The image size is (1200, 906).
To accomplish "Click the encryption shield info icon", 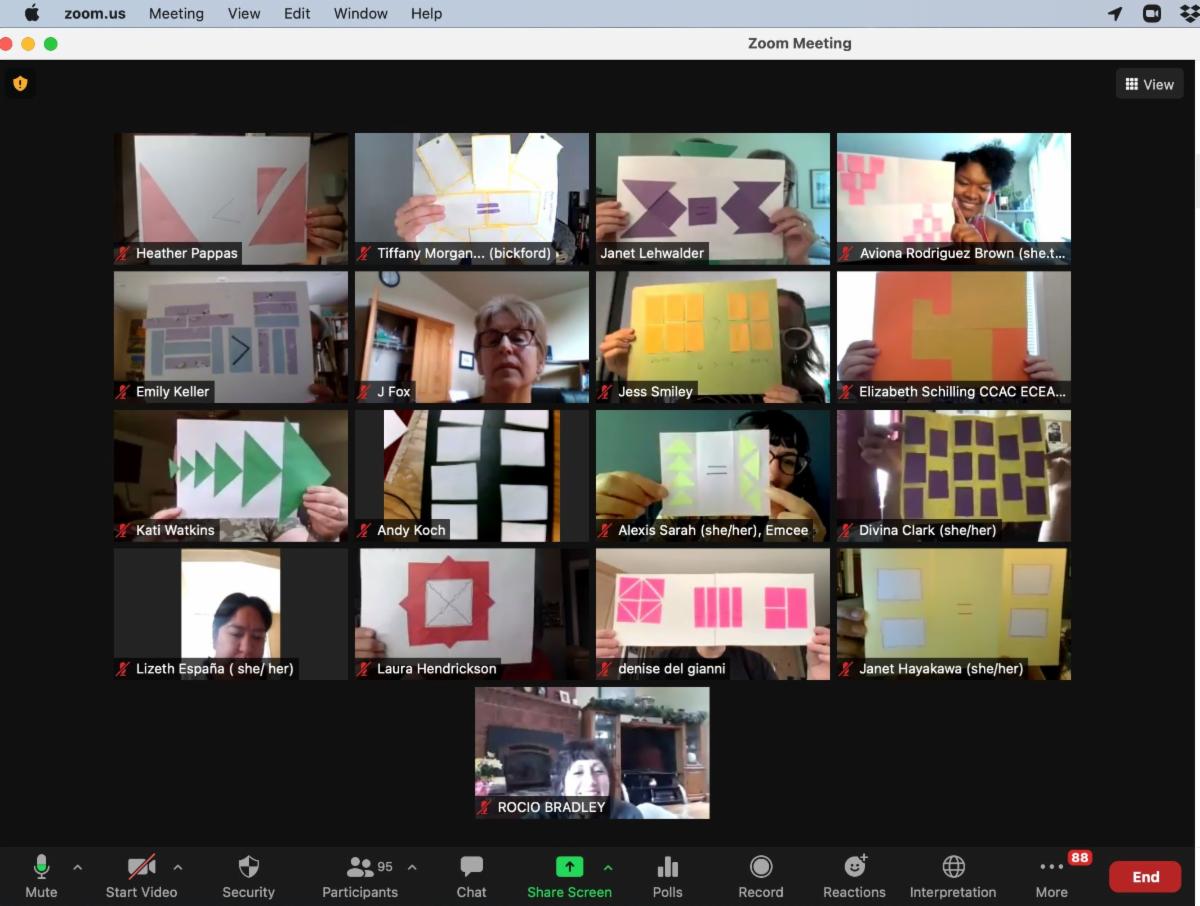I will [x=20, y=84].
